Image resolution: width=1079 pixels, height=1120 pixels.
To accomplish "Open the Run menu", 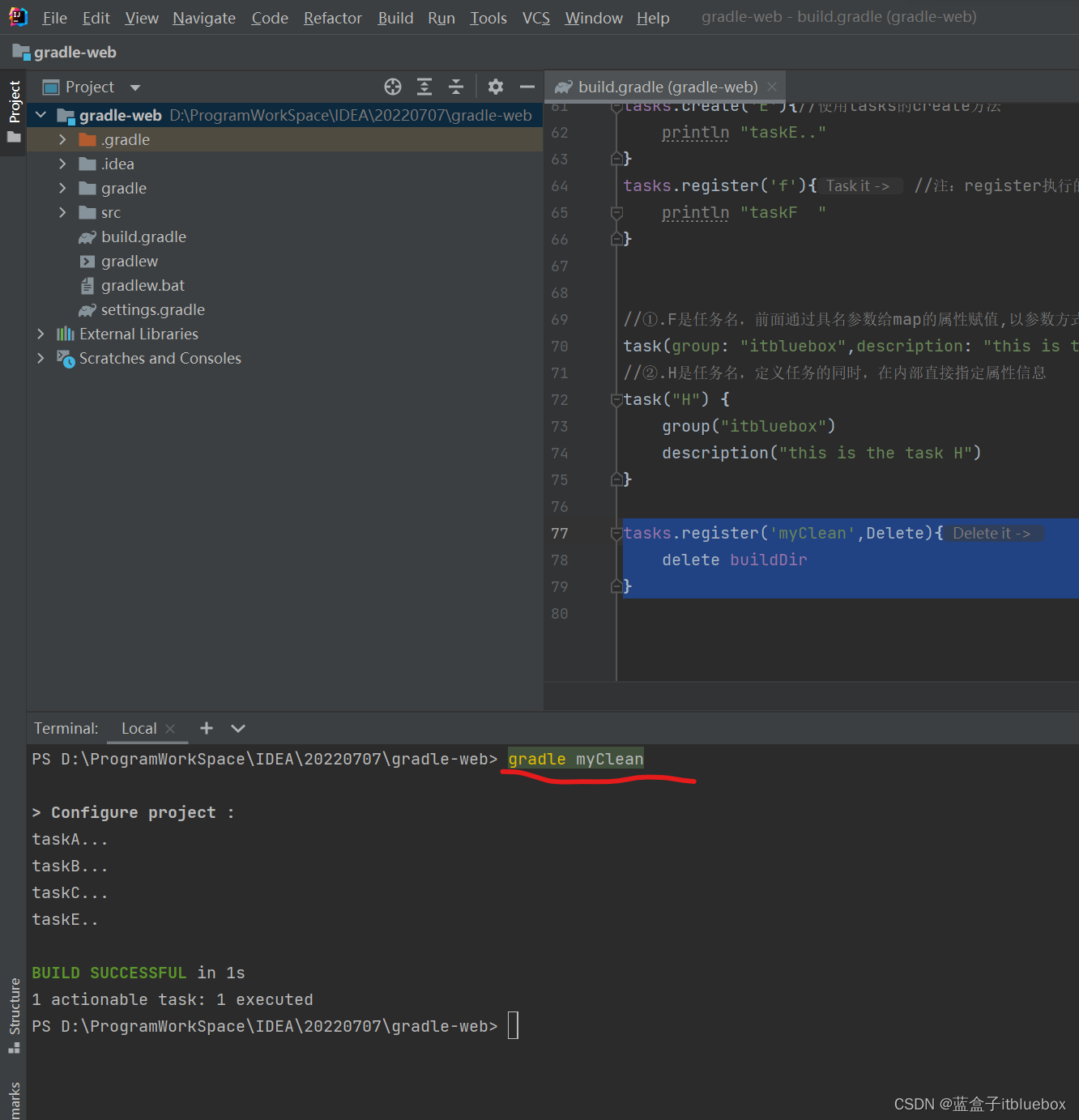I will coord(441,18).
